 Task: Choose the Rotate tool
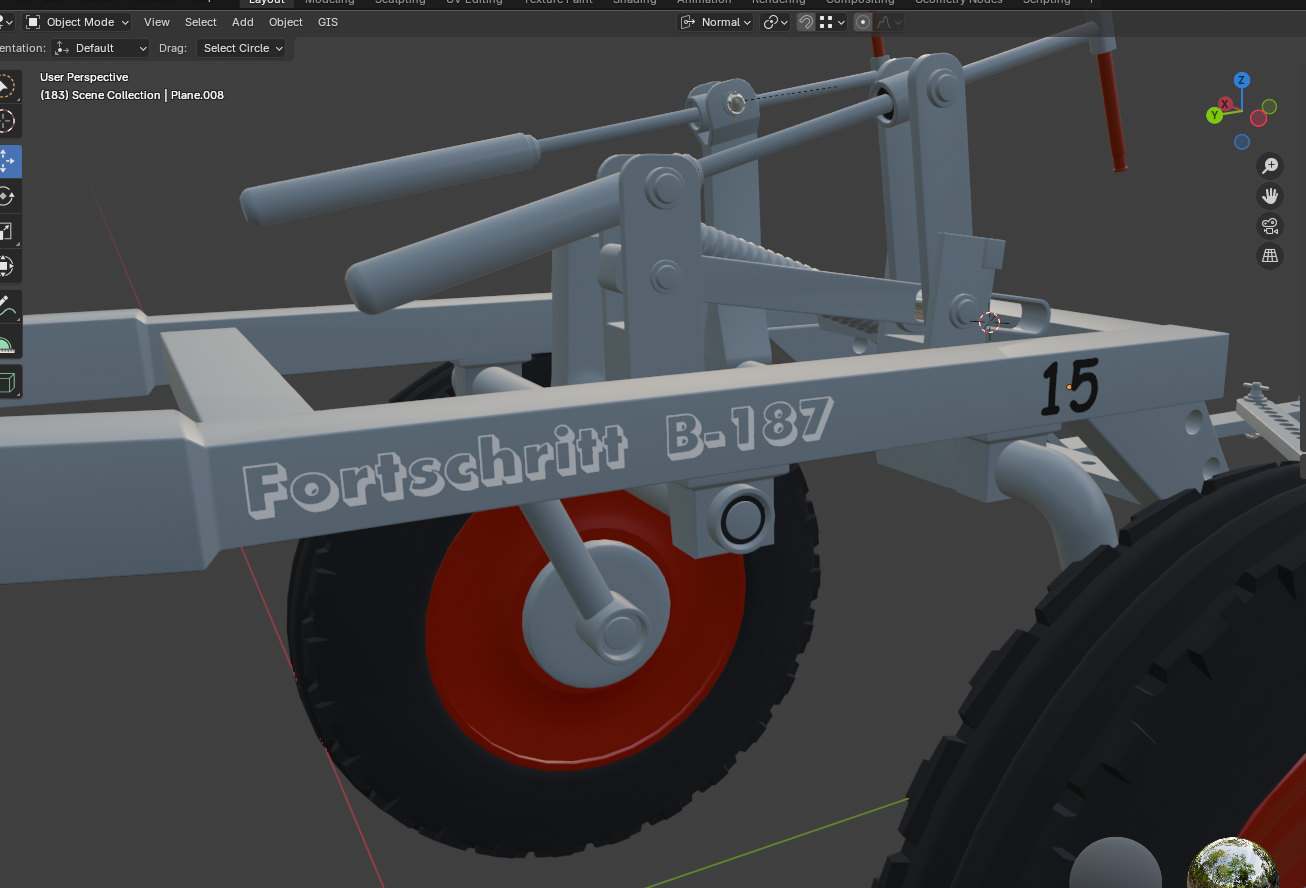(6, 196)
